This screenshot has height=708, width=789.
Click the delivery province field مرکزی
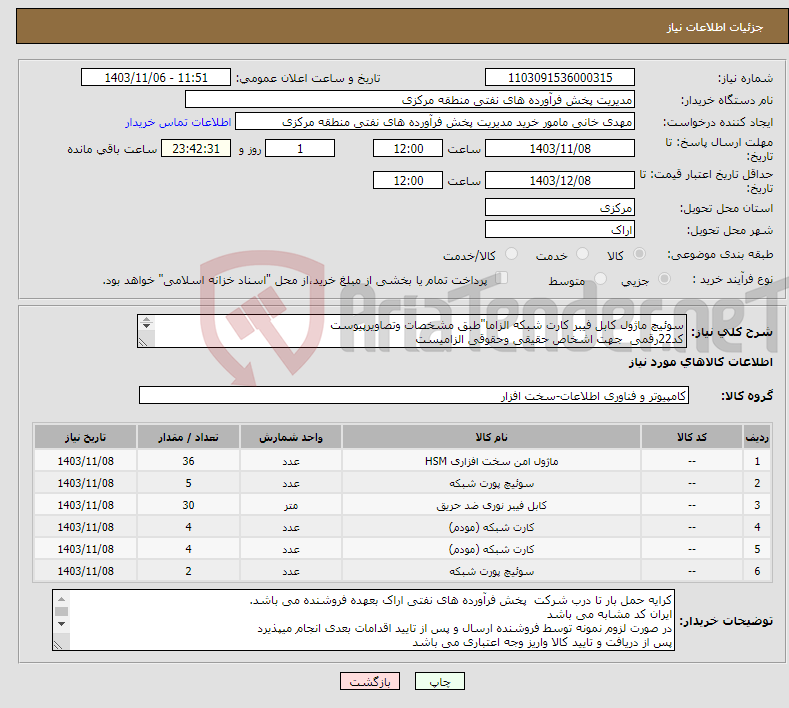(x=560, y=207)
